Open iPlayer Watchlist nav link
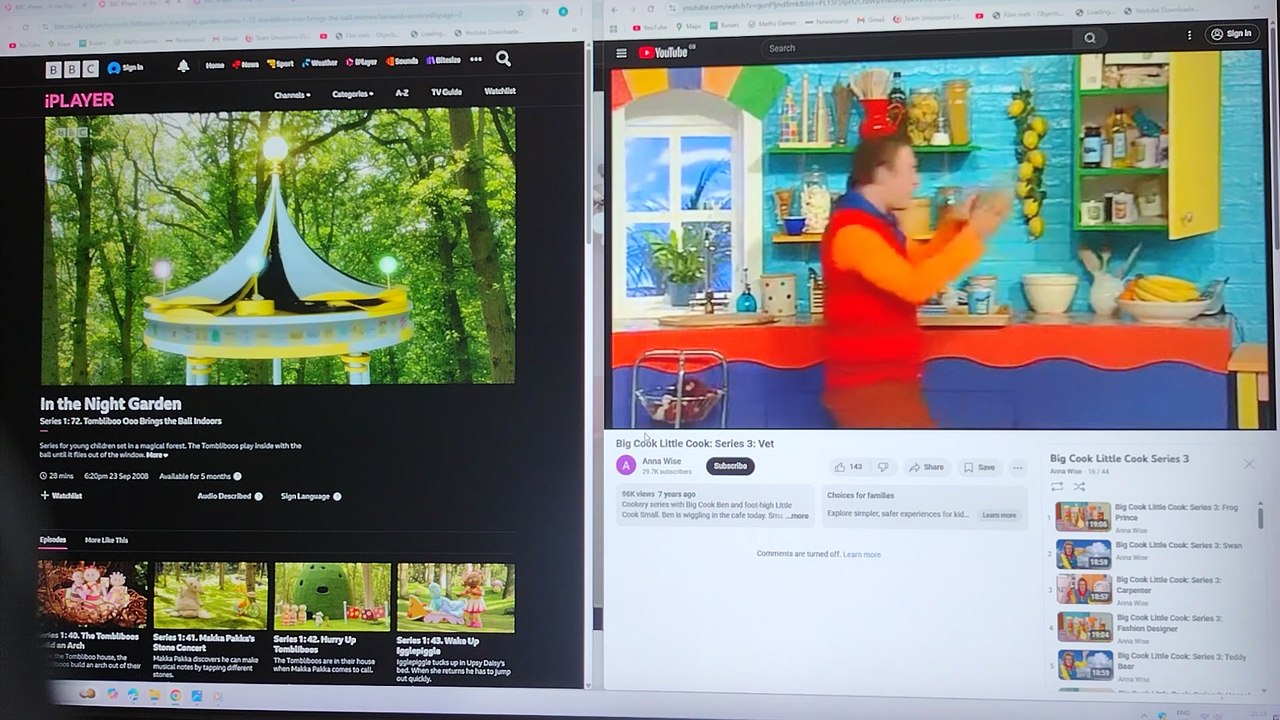The width and height of the screenshot is (1280, 720). coord(500,91)
